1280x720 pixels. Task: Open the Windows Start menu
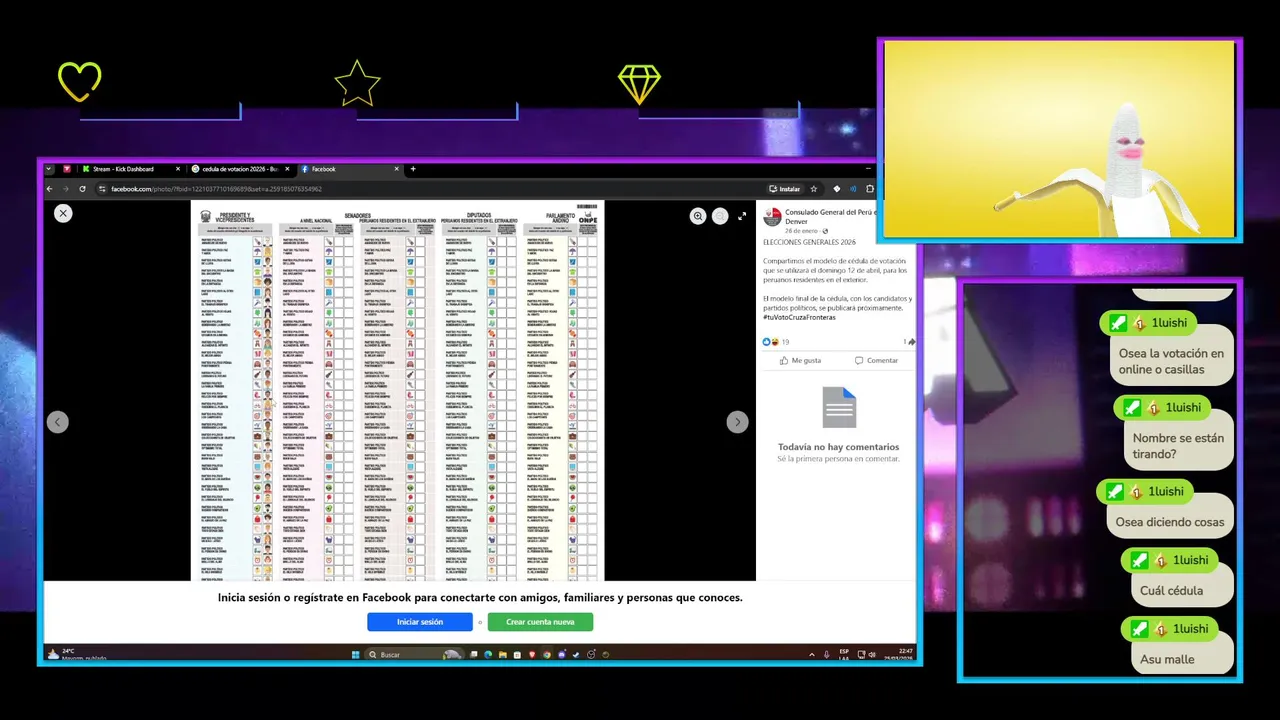coord(355,655)
